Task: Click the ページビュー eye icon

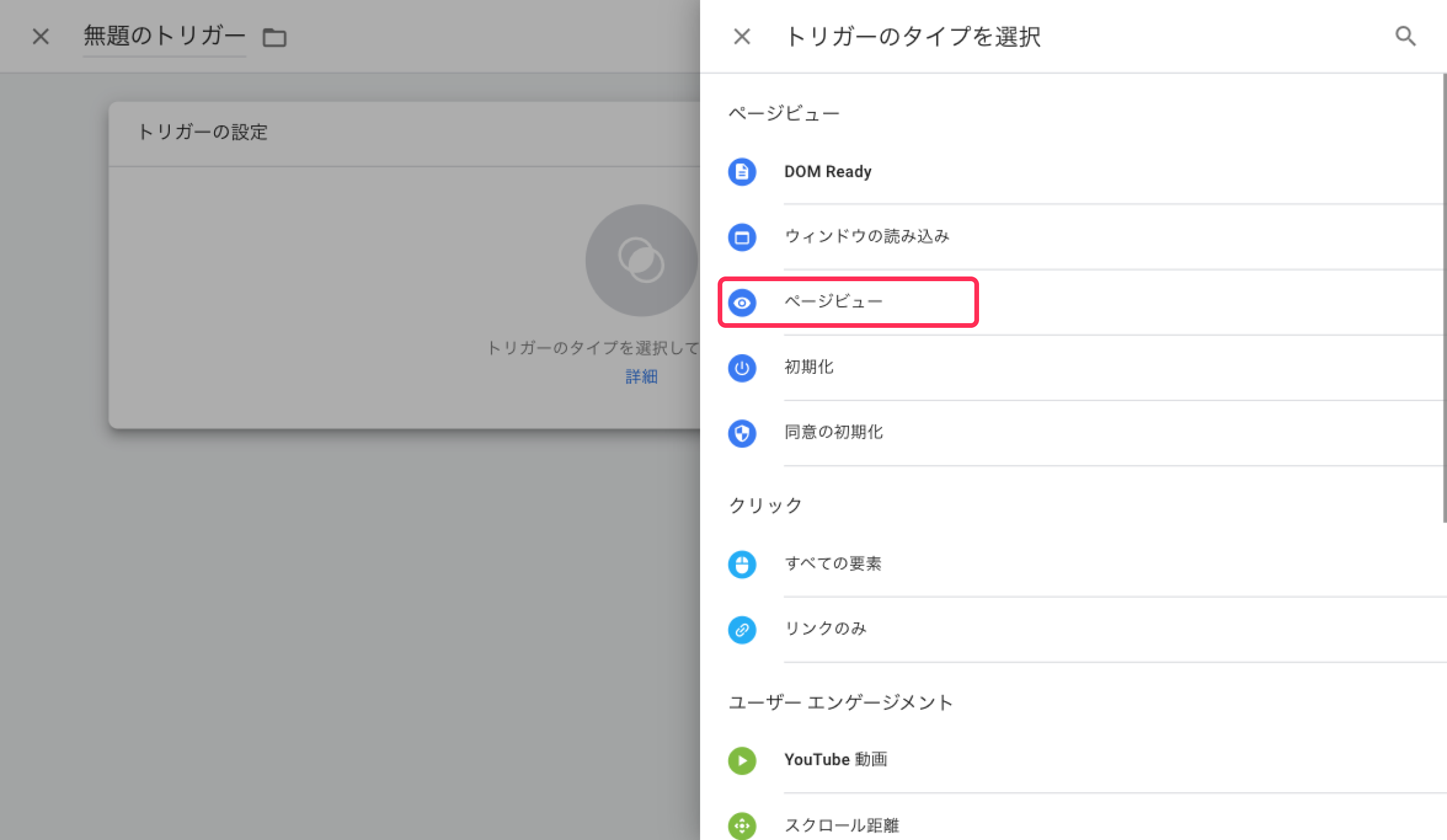Action: tap(742, 303)
